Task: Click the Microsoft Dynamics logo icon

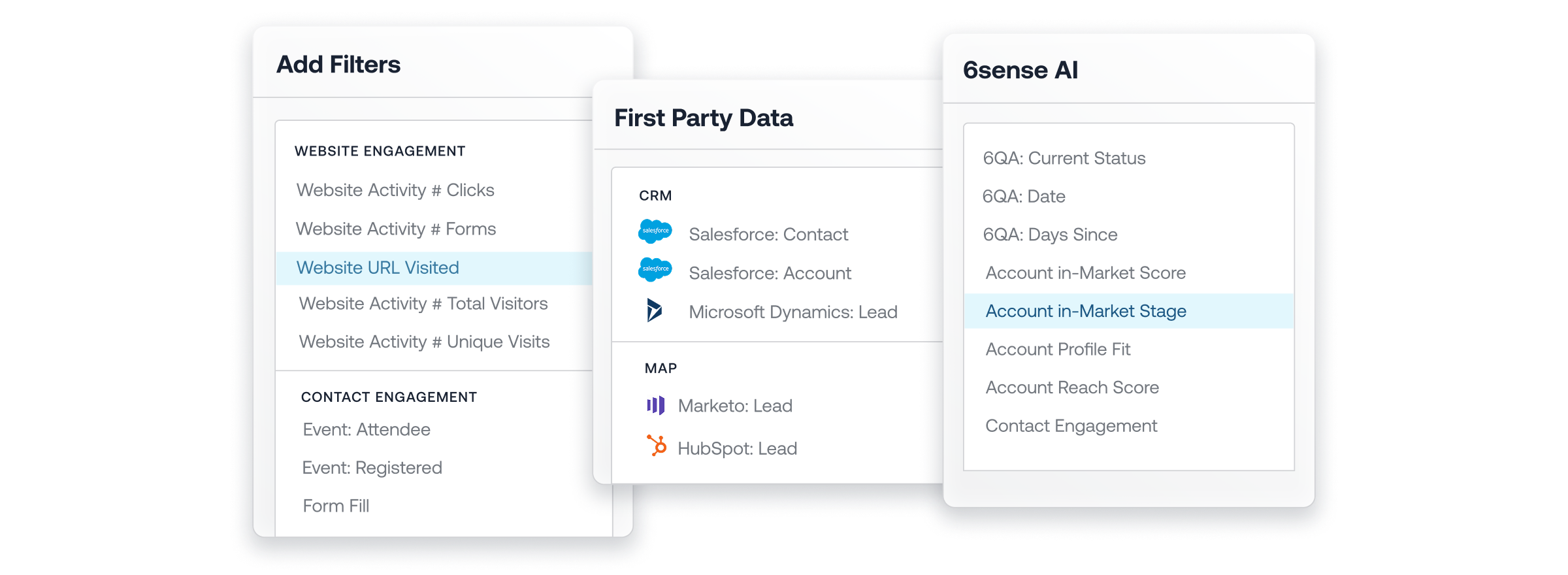Action: click(654, 310)
